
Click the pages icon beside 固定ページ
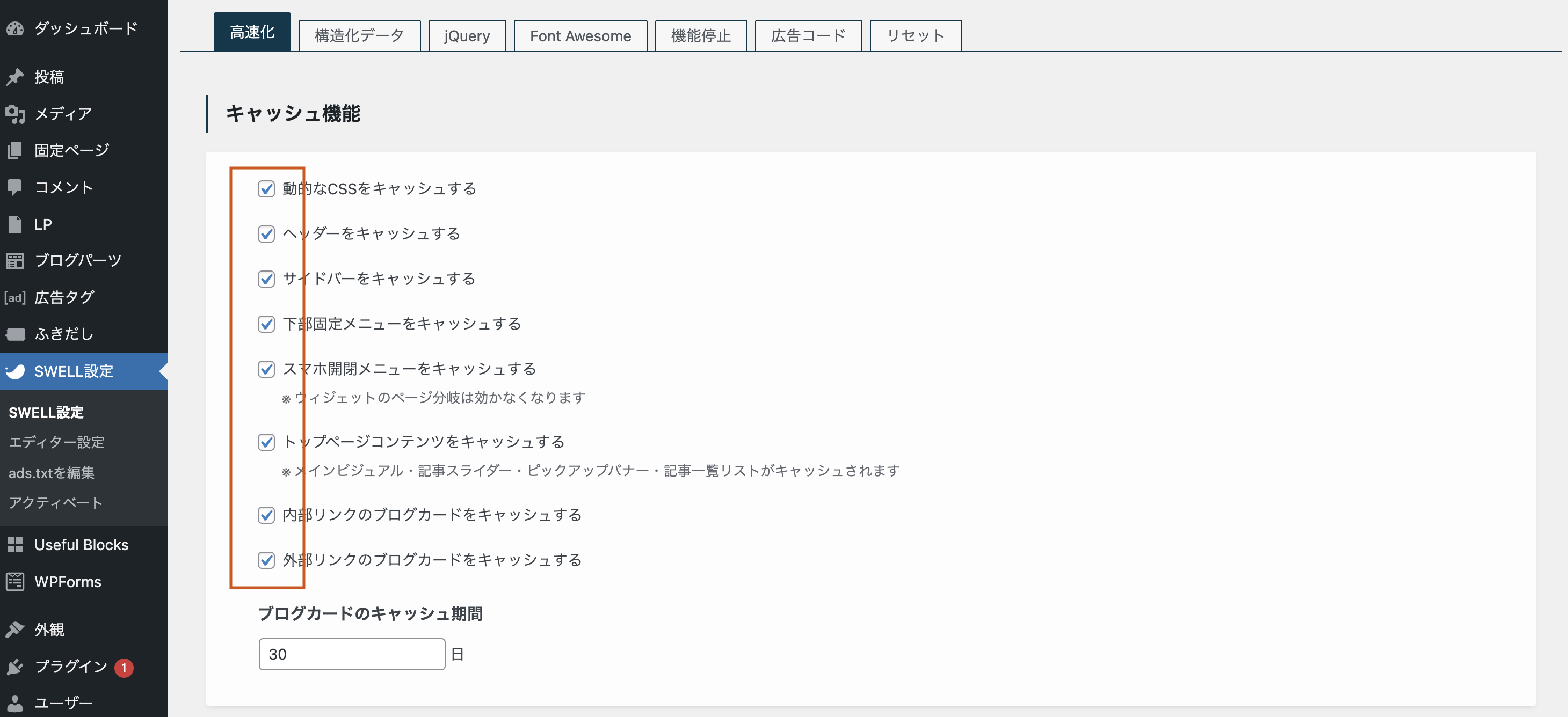[x=15, y=150]
